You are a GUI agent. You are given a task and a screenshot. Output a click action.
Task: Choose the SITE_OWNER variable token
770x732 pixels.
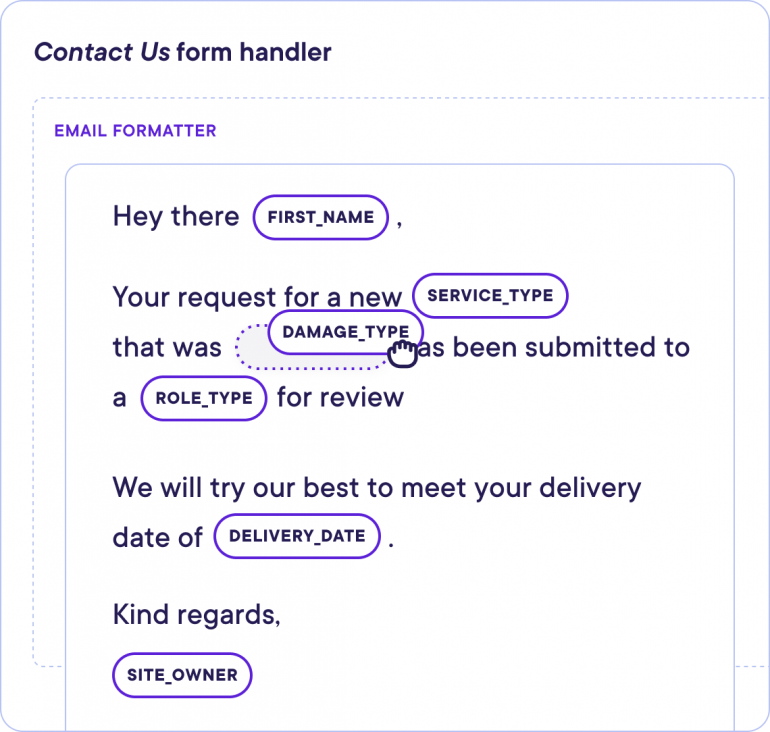coord(182,675)
